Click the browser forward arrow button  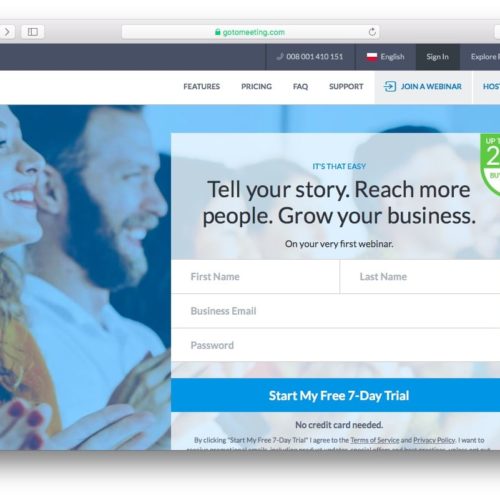(x=7, y=32)
